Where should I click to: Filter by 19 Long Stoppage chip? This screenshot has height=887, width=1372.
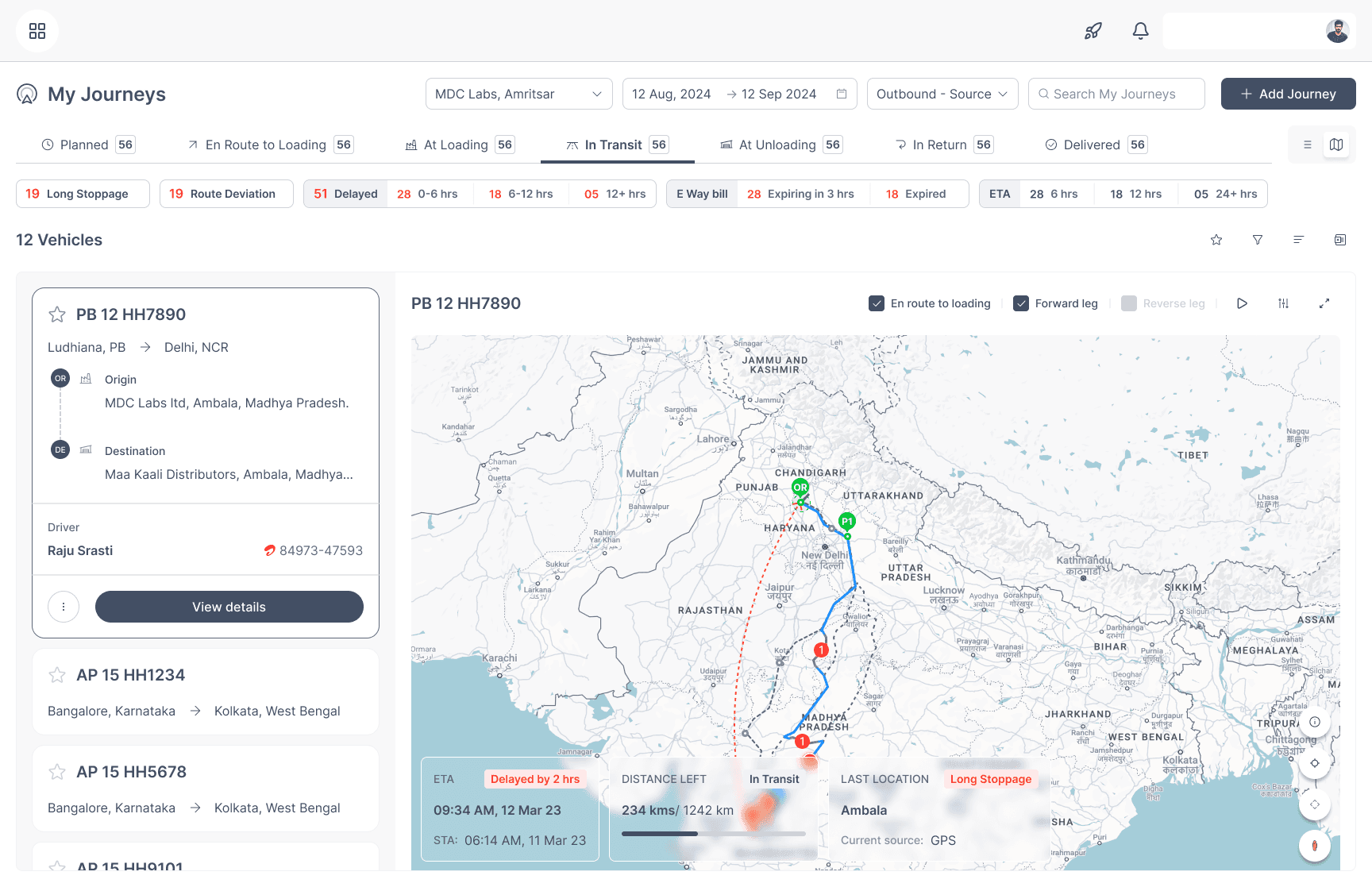[x=83, y=194]
